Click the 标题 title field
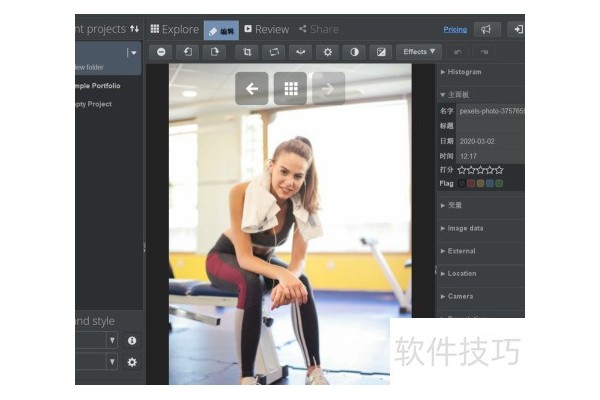The image size is (600, 400). click(x=491, y=126)
